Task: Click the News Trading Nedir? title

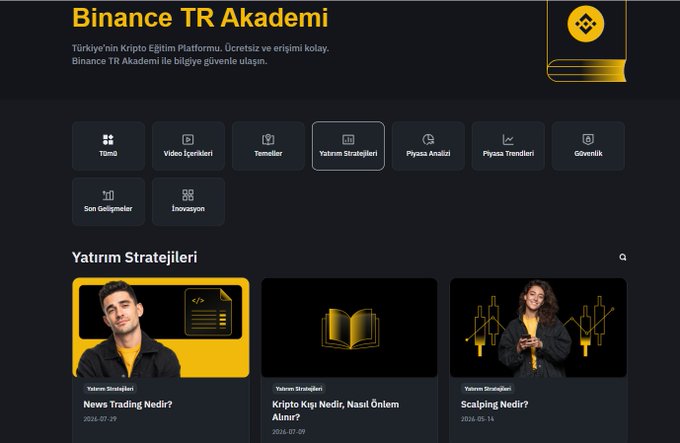Action: [x=128, y=404]
